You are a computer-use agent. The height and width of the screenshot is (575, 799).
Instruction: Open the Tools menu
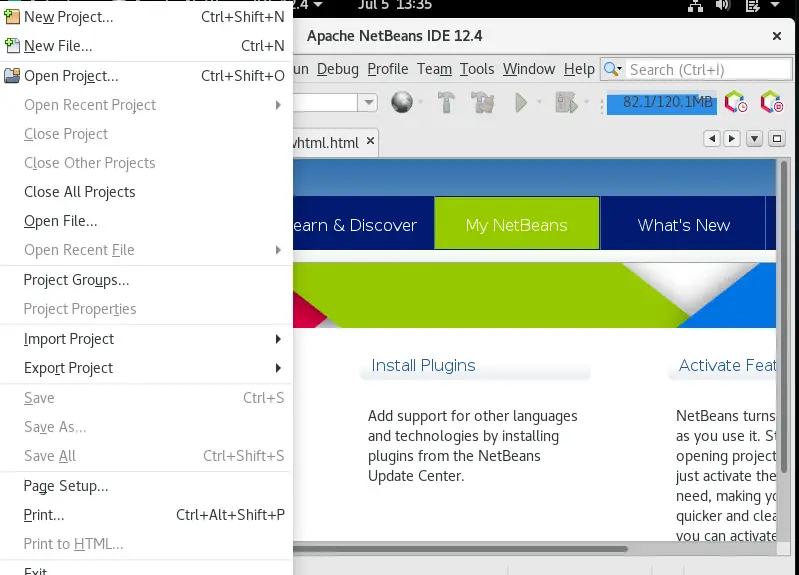[477, 69]
